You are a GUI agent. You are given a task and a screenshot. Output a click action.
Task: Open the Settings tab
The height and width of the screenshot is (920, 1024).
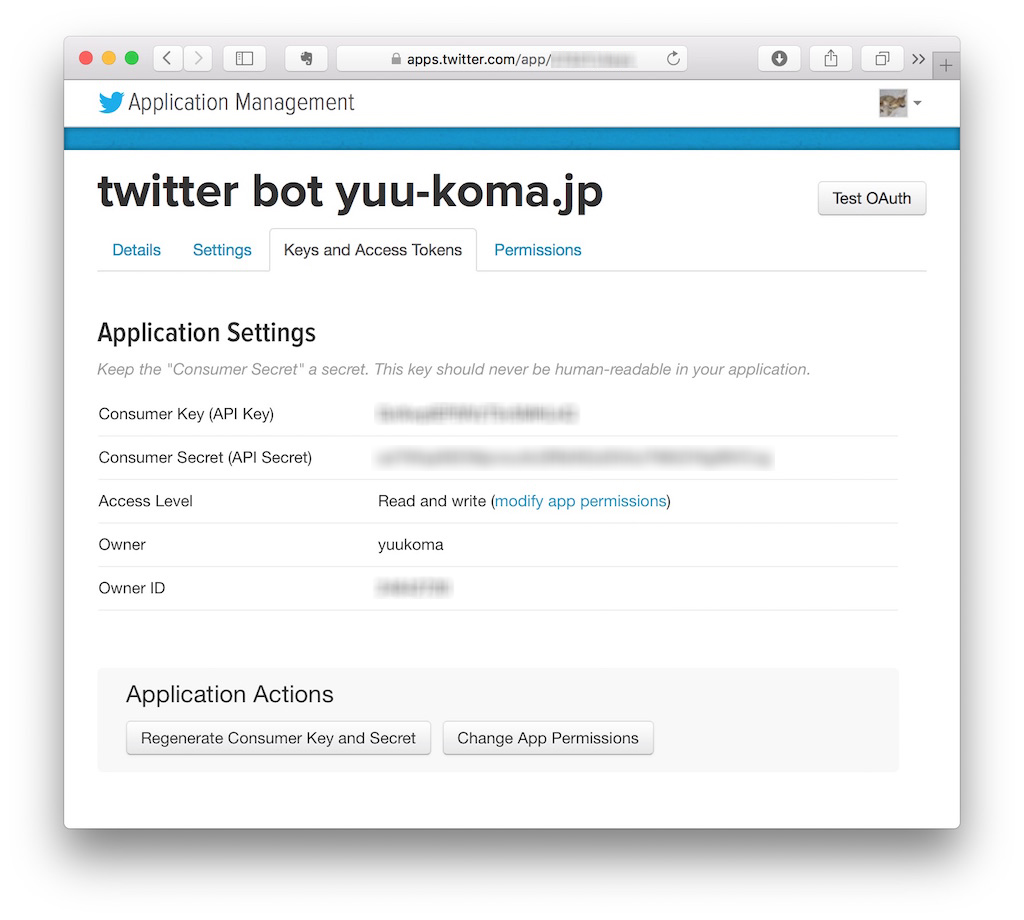coord(222,250)
